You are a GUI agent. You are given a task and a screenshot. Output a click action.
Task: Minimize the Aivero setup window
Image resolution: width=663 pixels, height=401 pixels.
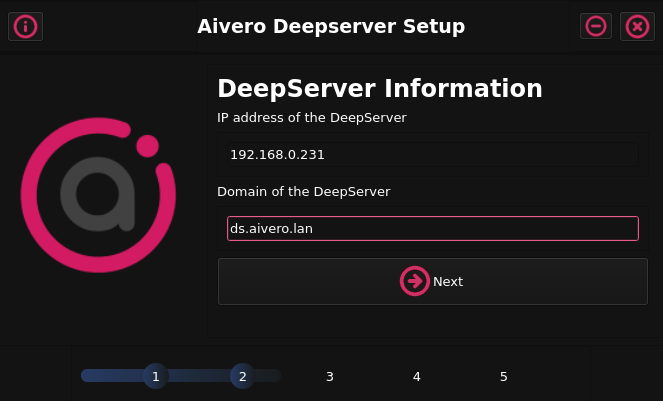click(596, 26)
